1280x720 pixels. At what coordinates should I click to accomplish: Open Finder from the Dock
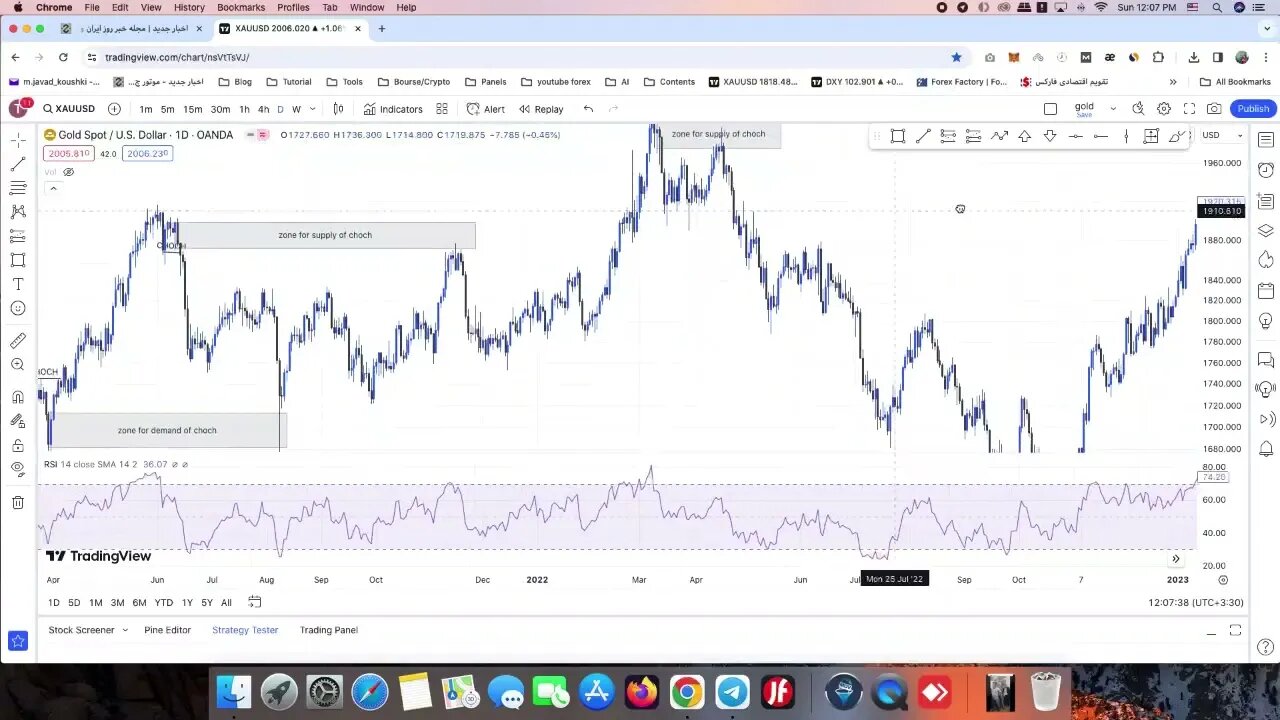click(x=234, y=691)
